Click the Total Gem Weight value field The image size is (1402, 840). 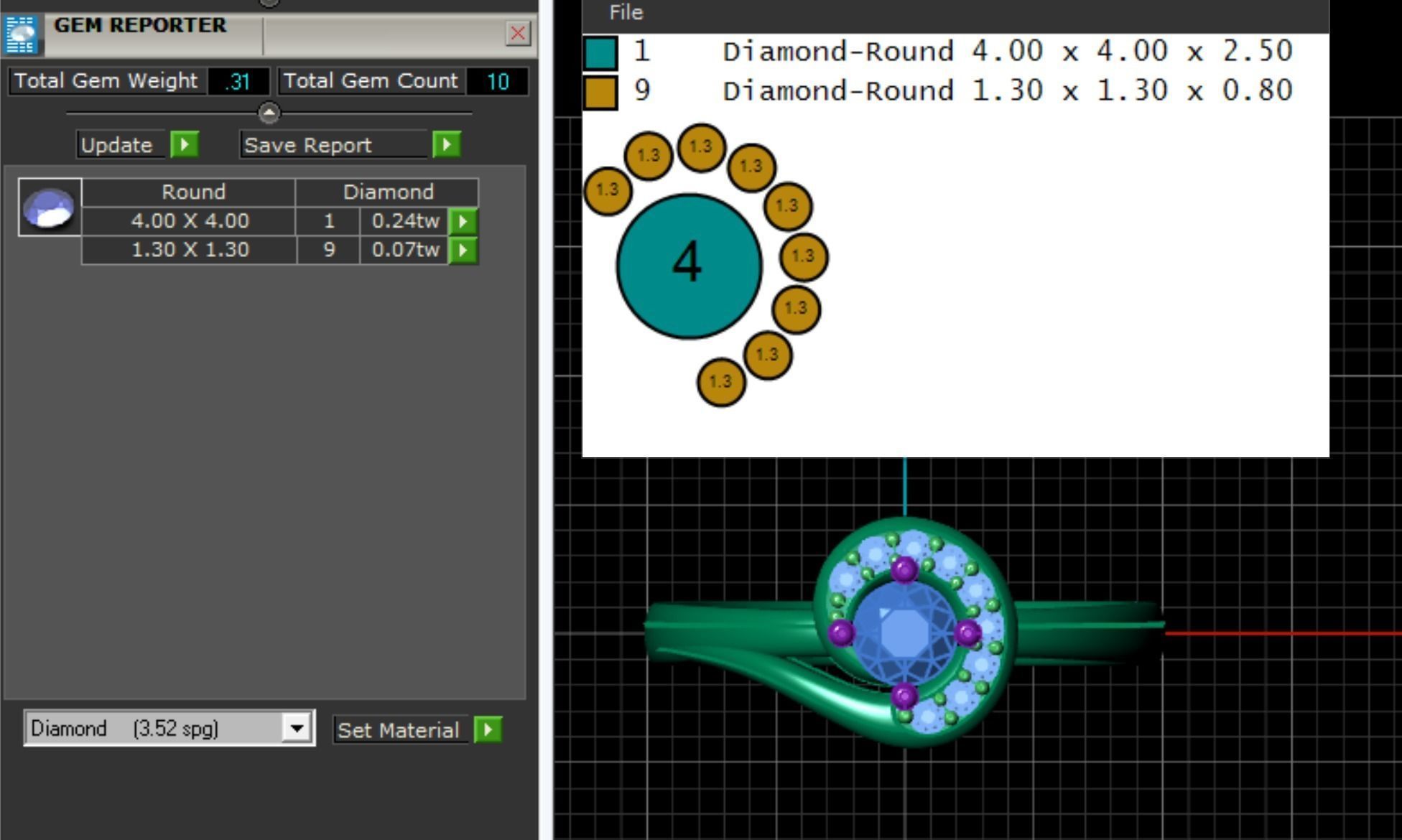[x=238, y=81]
